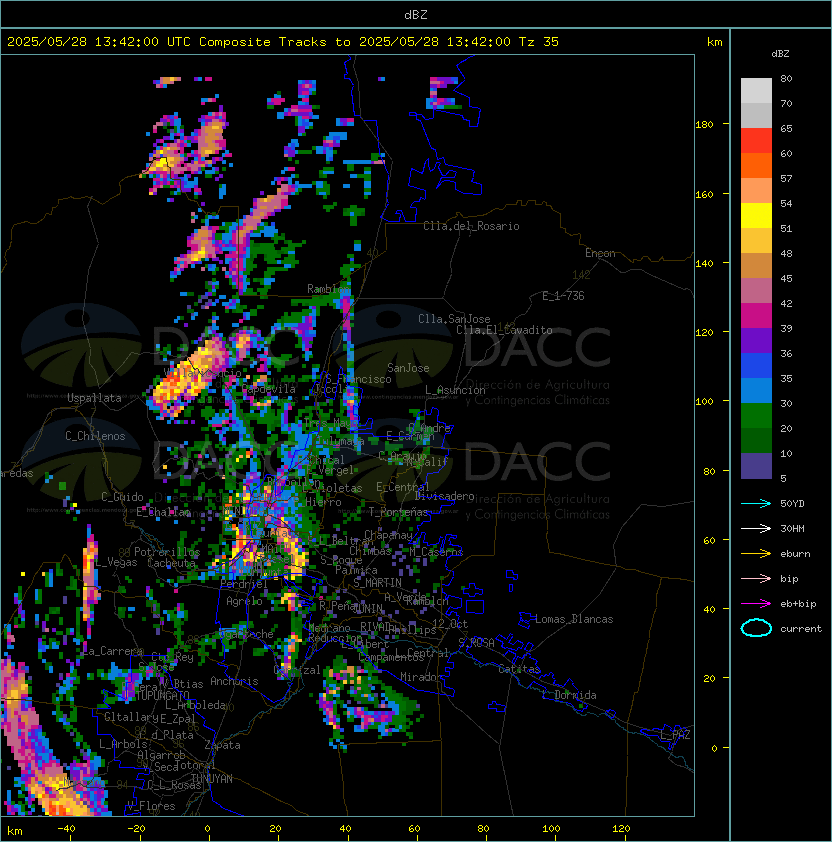The height and width of the screenshot is (842, 832).
Task: Click the La_Carrera map label
Action: 112,651
